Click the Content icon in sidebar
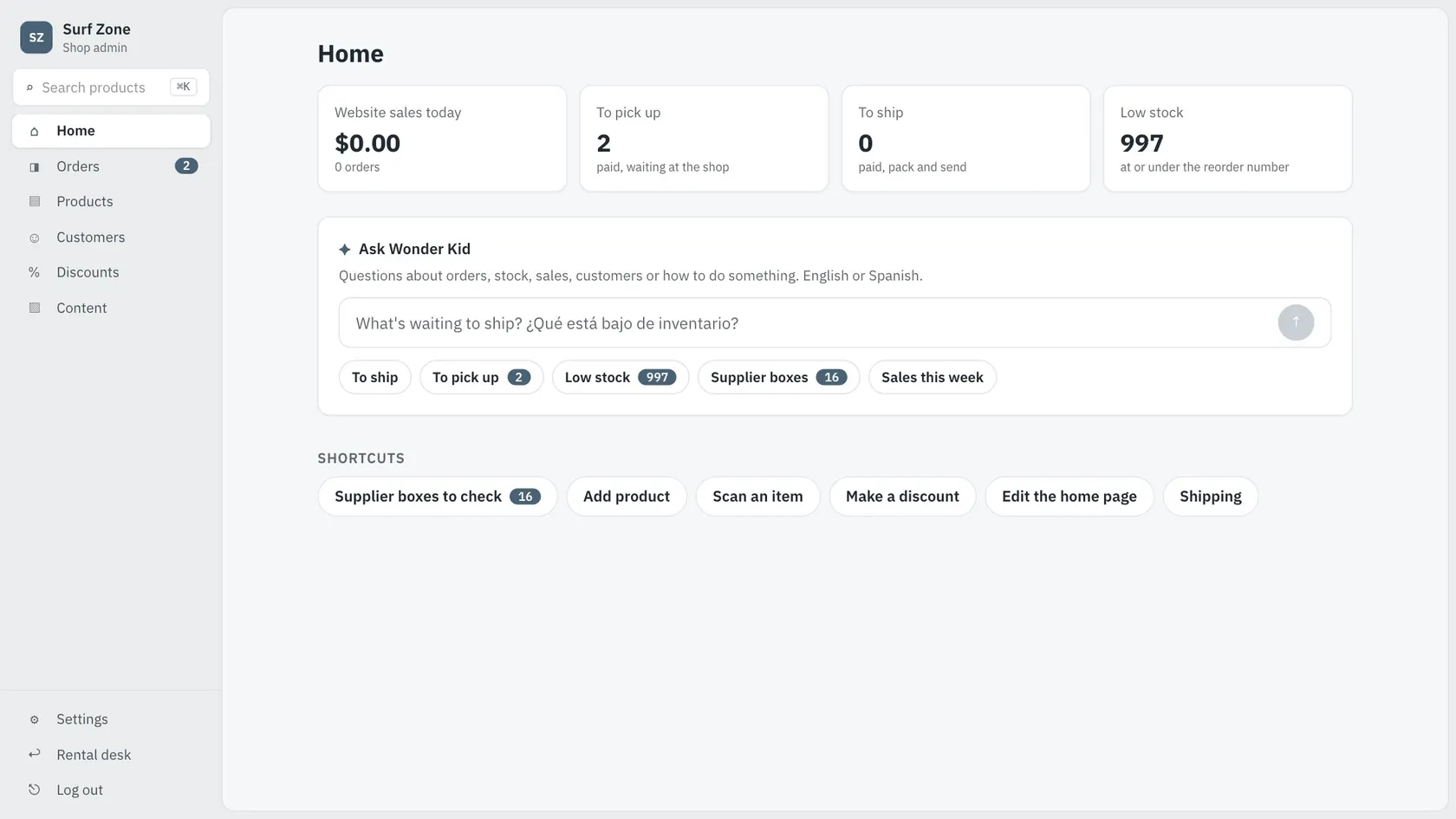The image size is (1456, 819). (x=35, y=309)
